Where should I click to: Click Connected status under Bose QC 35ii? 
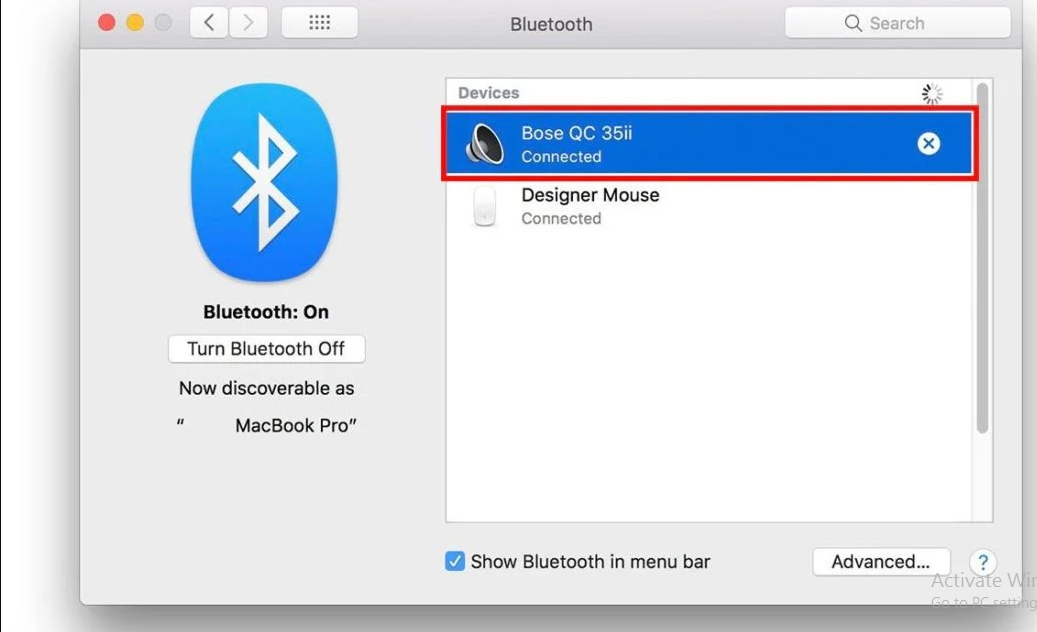[561, 157]
